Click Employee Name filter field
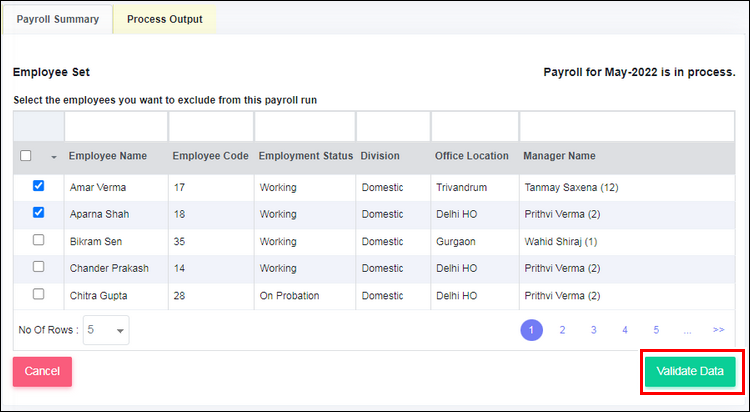The width and height of the screenshot is (750, 412). tap(116, 127)
